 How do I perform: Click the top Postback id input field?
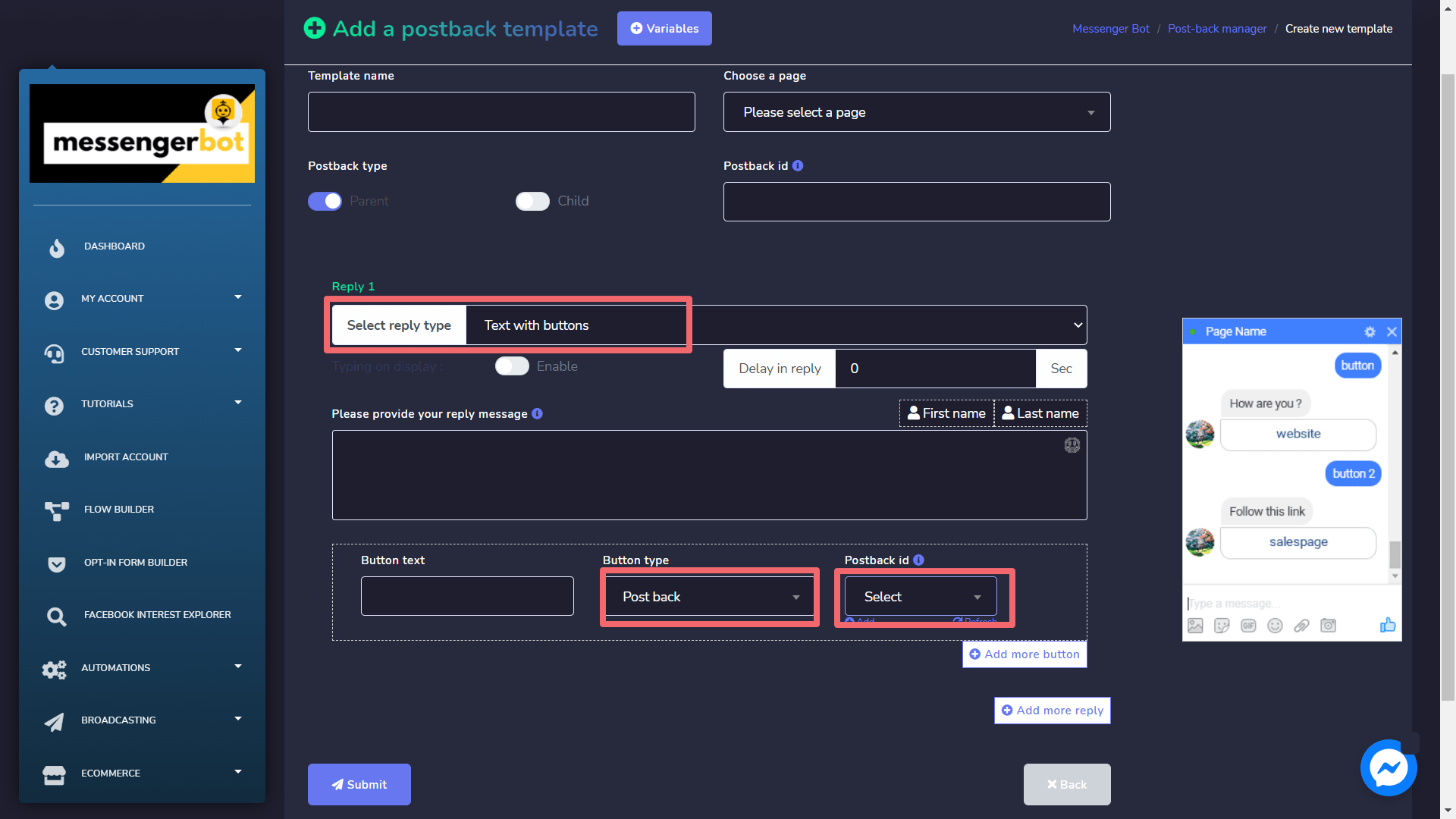[x=917, y=202]
